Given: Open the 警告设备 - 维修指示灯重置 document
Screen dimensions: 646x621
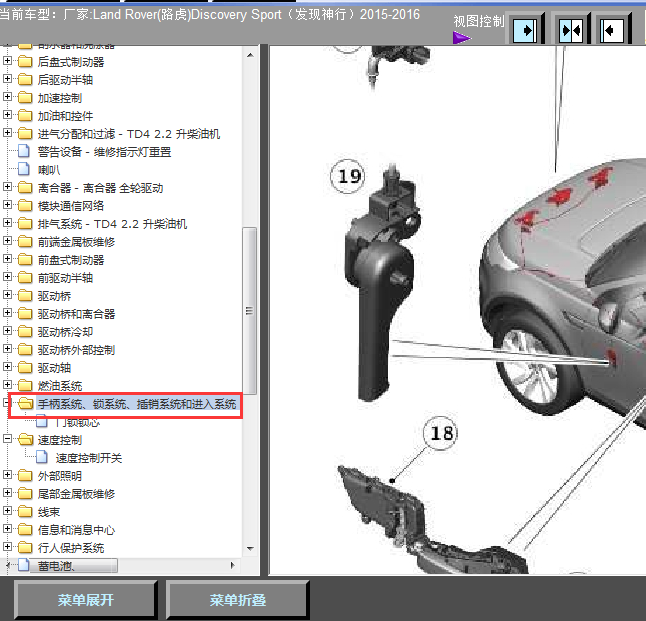Looking at the screenshot, I should [x=104, y=152].
